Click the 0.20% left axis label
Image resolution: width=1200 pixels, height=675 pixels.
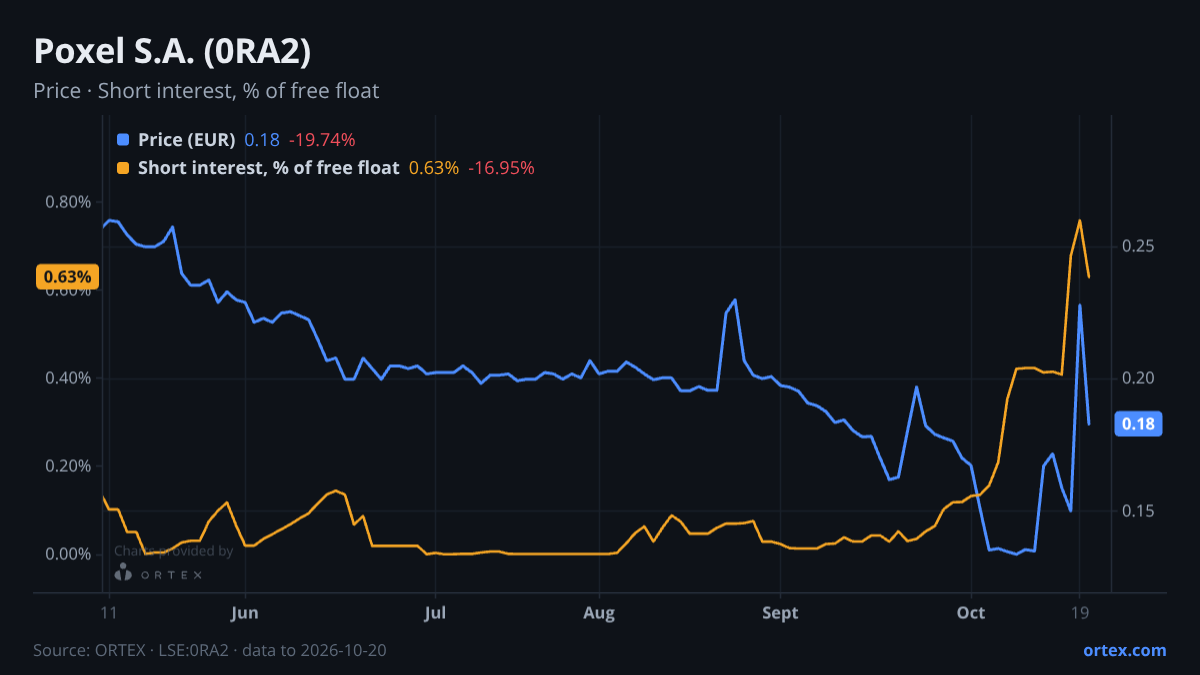pyautogui.click(x=68, y=466)
